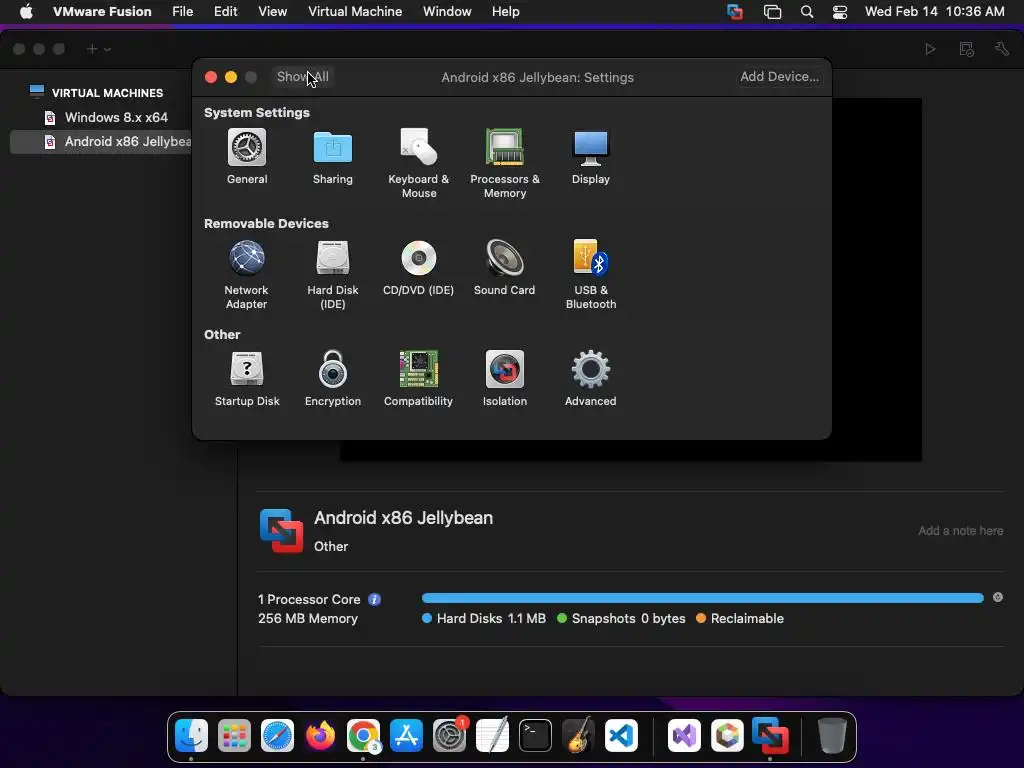
Task: Open the Window menu
Action: (447, 12)
